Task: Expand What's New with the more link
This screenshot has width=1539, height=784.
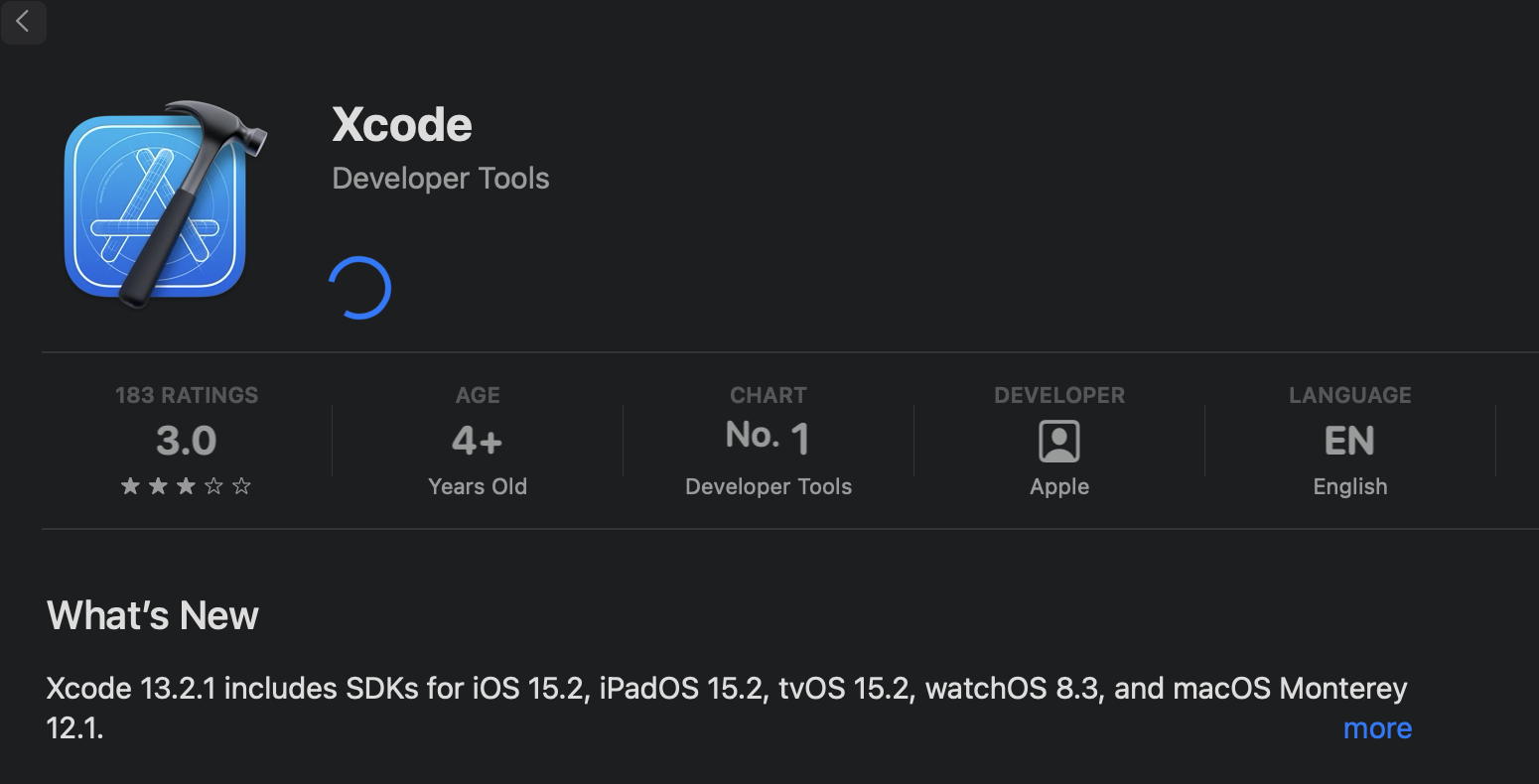Action: [1377, 728]
